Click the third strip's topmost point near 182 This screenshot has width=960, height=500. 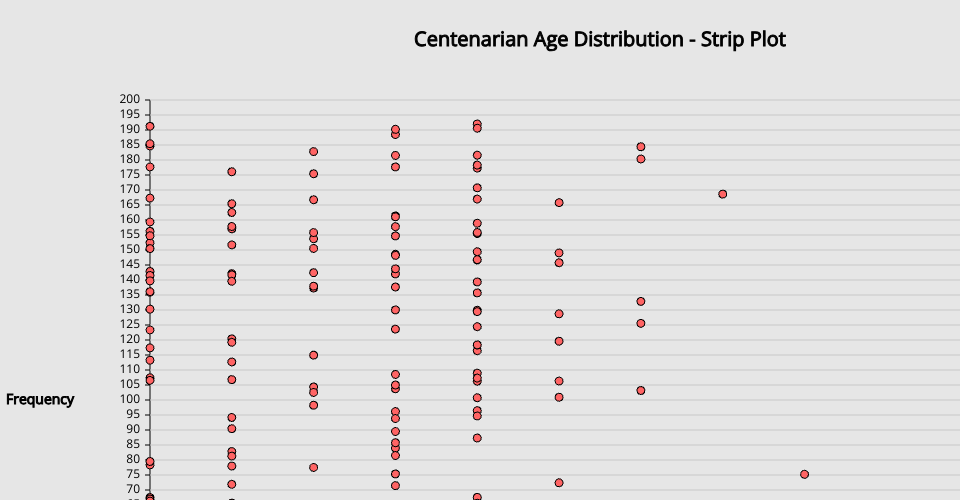point(313,152)
